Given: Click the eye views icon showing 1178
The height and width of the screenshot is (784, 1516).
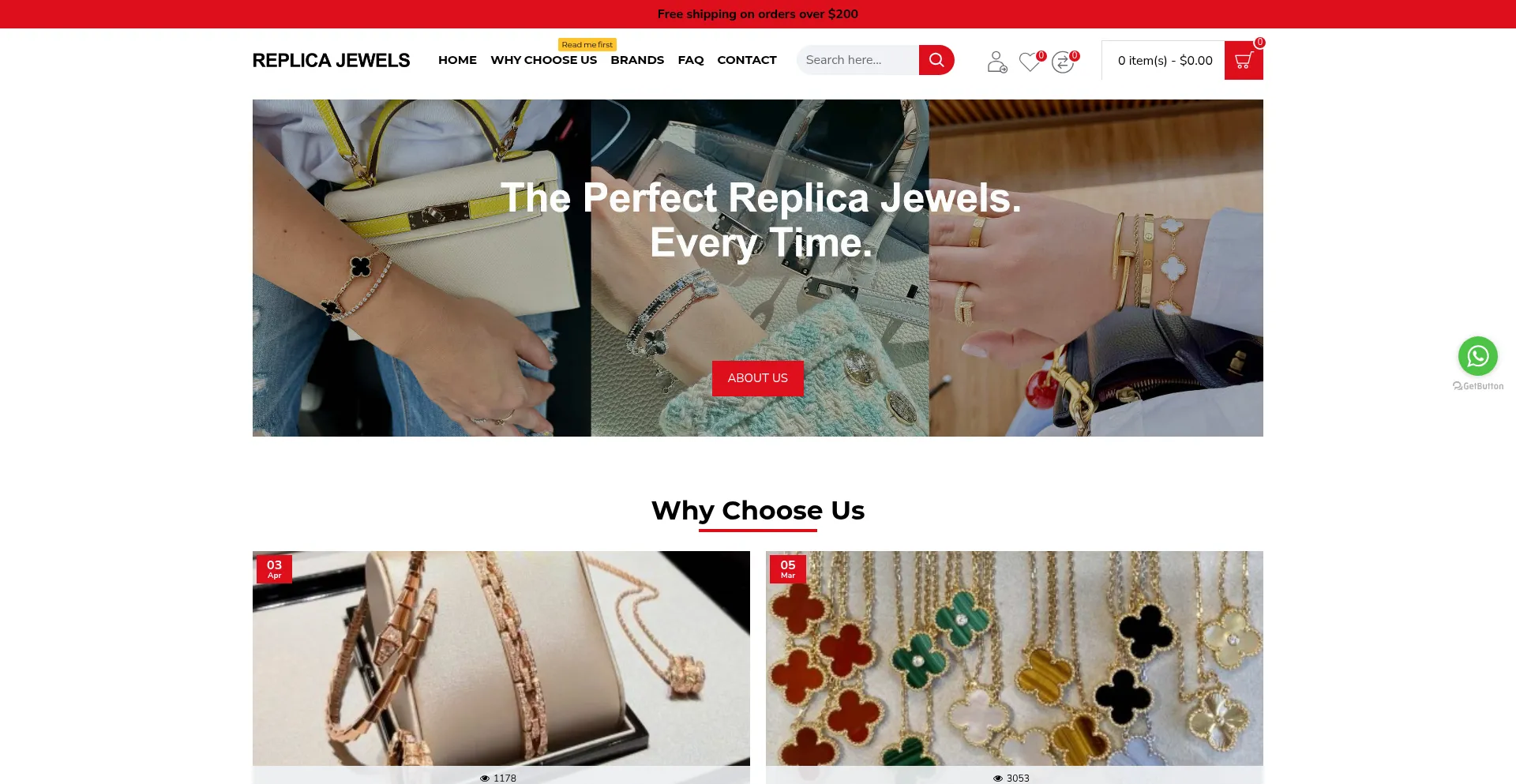Looking at the screenshot, I should tap(485, 778).
